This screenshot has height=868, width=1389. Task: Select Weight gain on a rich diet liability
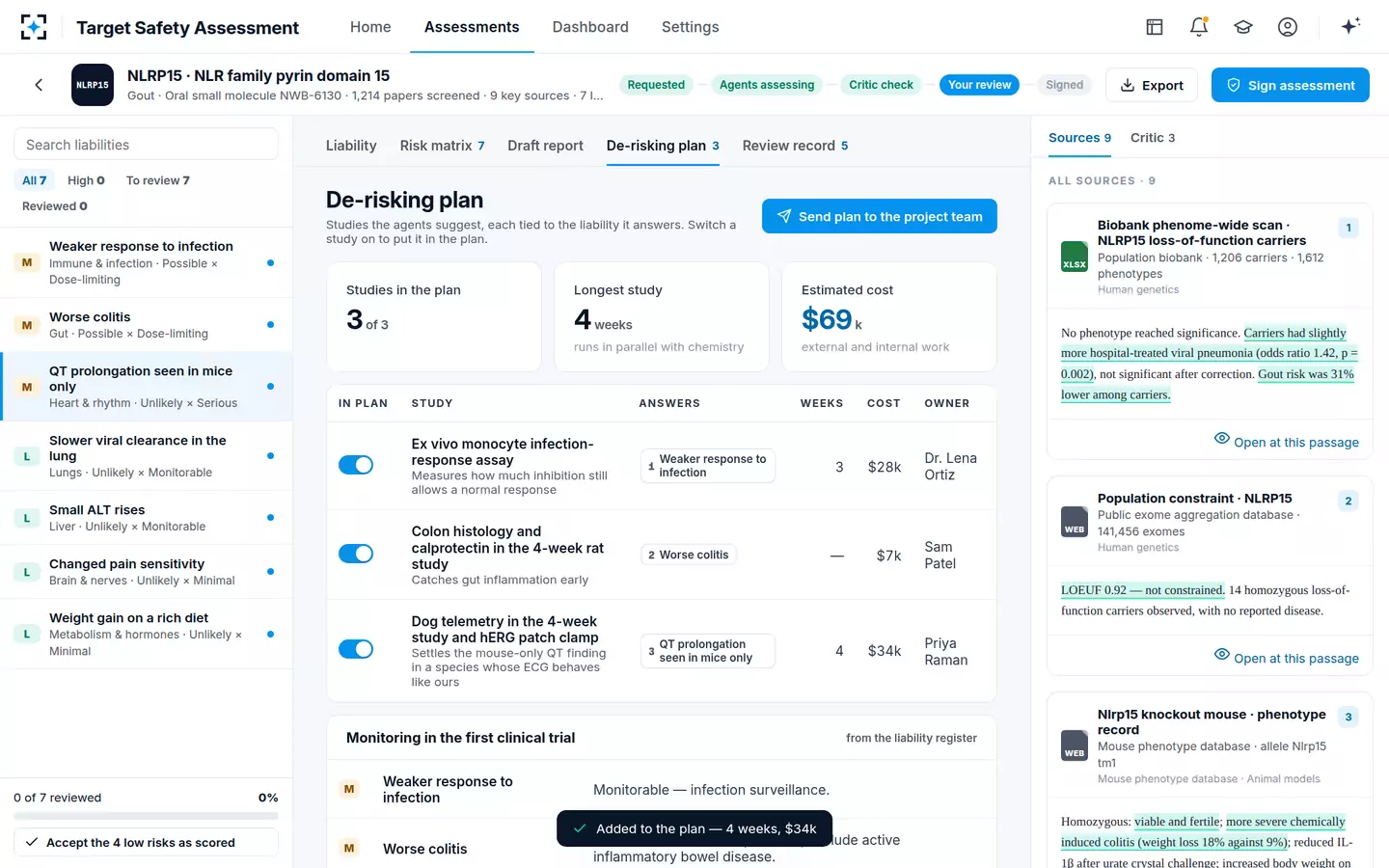(x=146, y=634)
